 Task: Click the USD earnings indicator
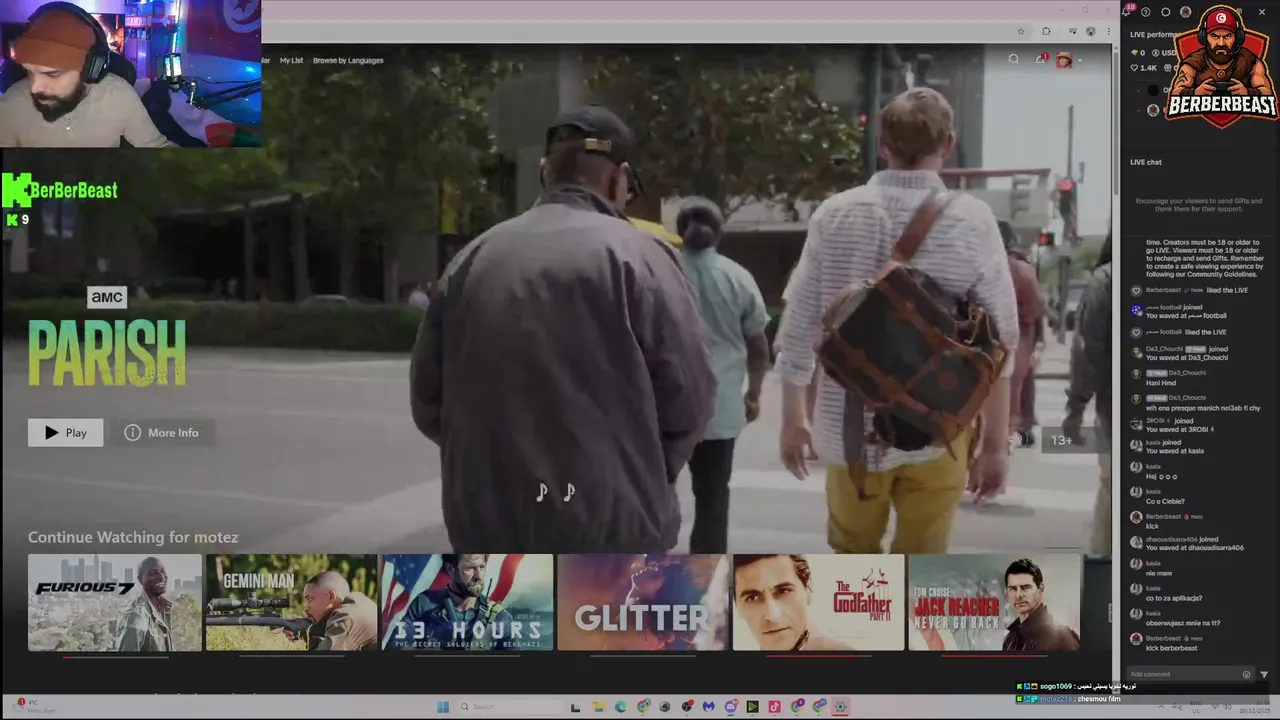pyautogui.click(x=1163, y=52)
